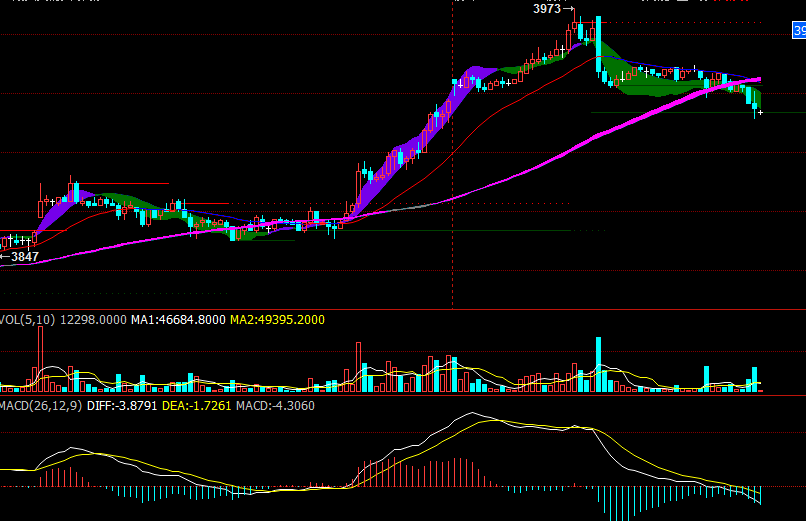The height and width of the screenshot is (521, 806).
Task: Click the yellow DEA value label
Action: (207, 405)
